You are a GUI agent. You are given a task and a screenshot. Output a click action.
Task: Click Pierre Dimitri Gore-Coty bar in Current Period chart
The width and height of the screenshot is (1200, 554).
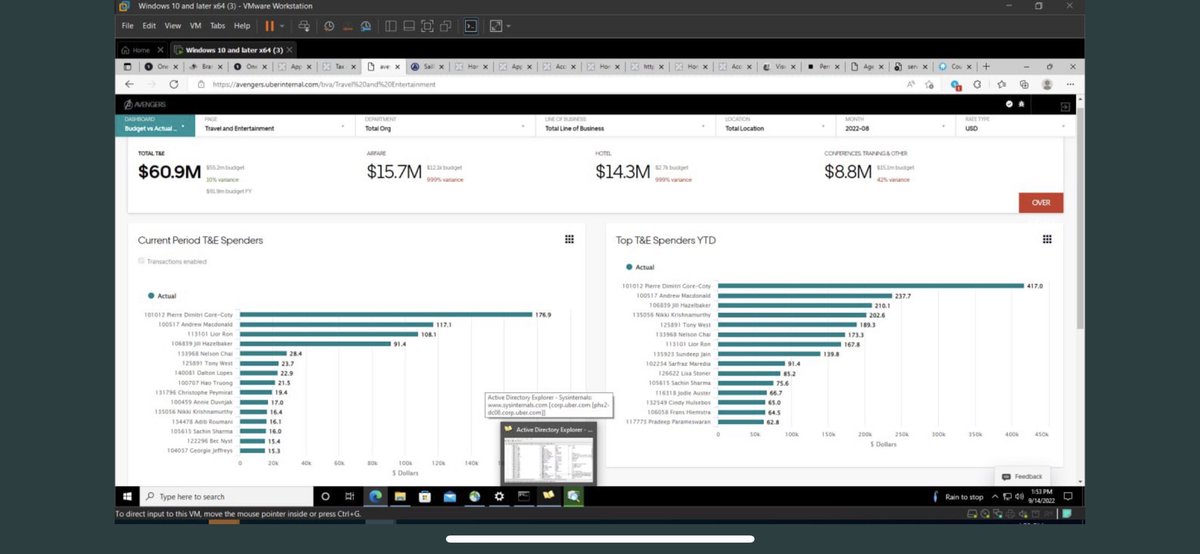click(386, 314)
